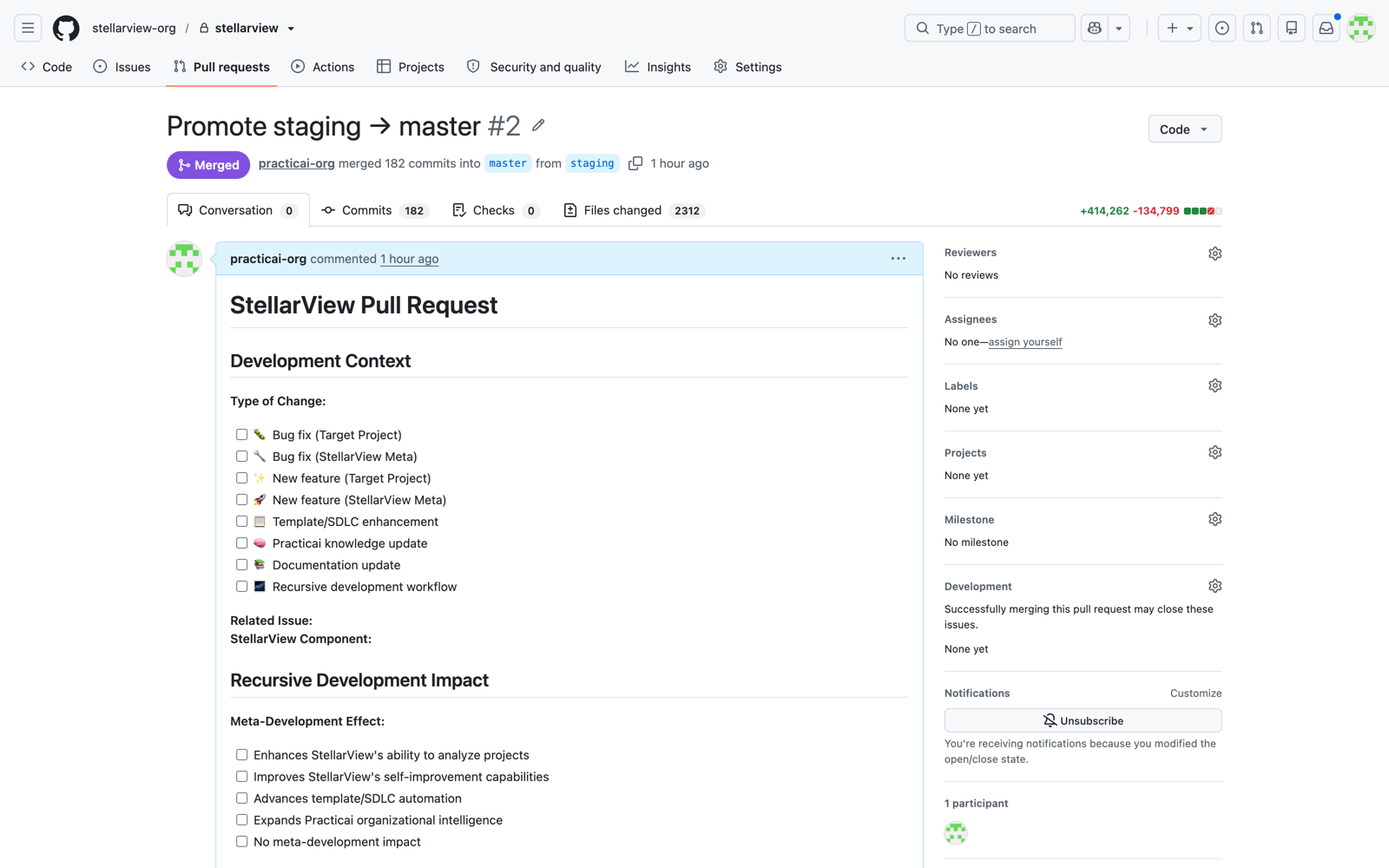Check Enhances StellarView's ability to analyze projects

click(x=241, y=754)
